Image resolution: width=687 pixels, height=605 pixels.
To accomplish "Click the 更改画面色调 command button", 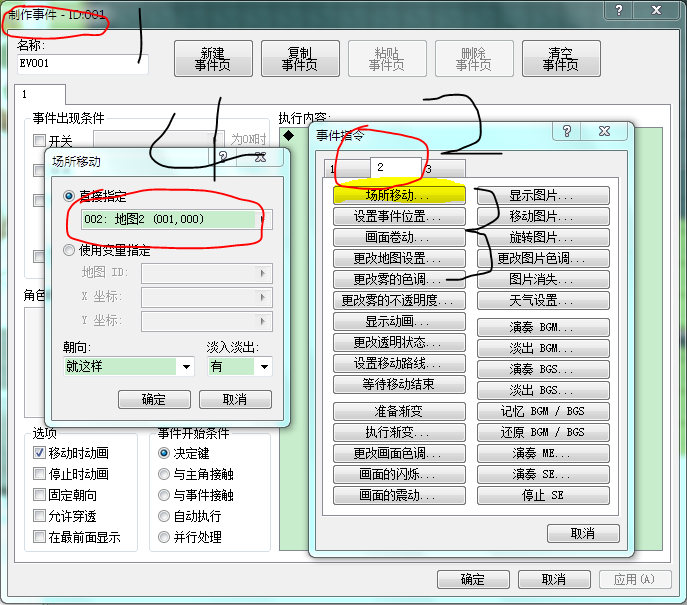I will [399, 453].
